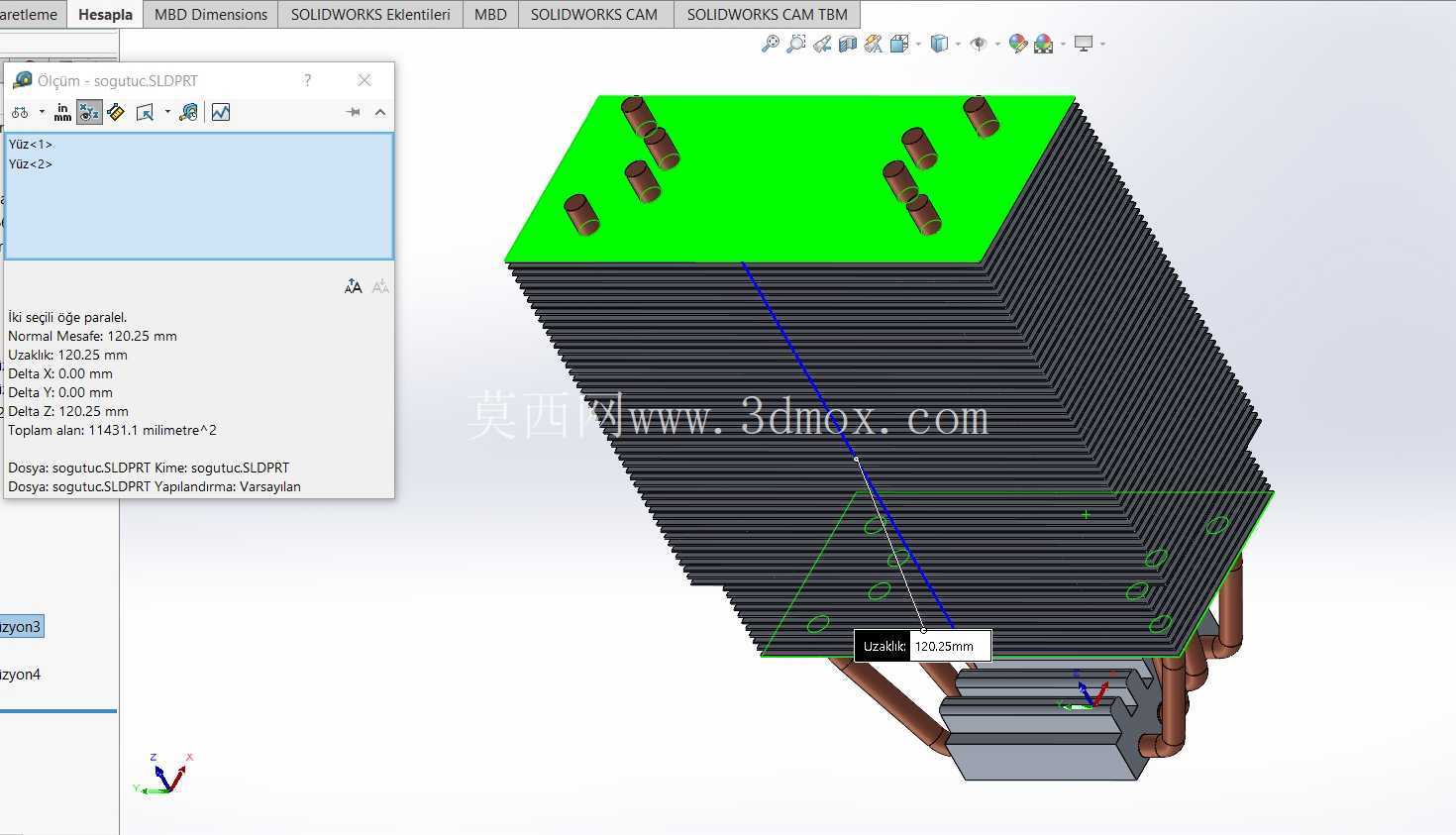
Task: Open the Hesapla tab
Action: click(x=105, y=15)
